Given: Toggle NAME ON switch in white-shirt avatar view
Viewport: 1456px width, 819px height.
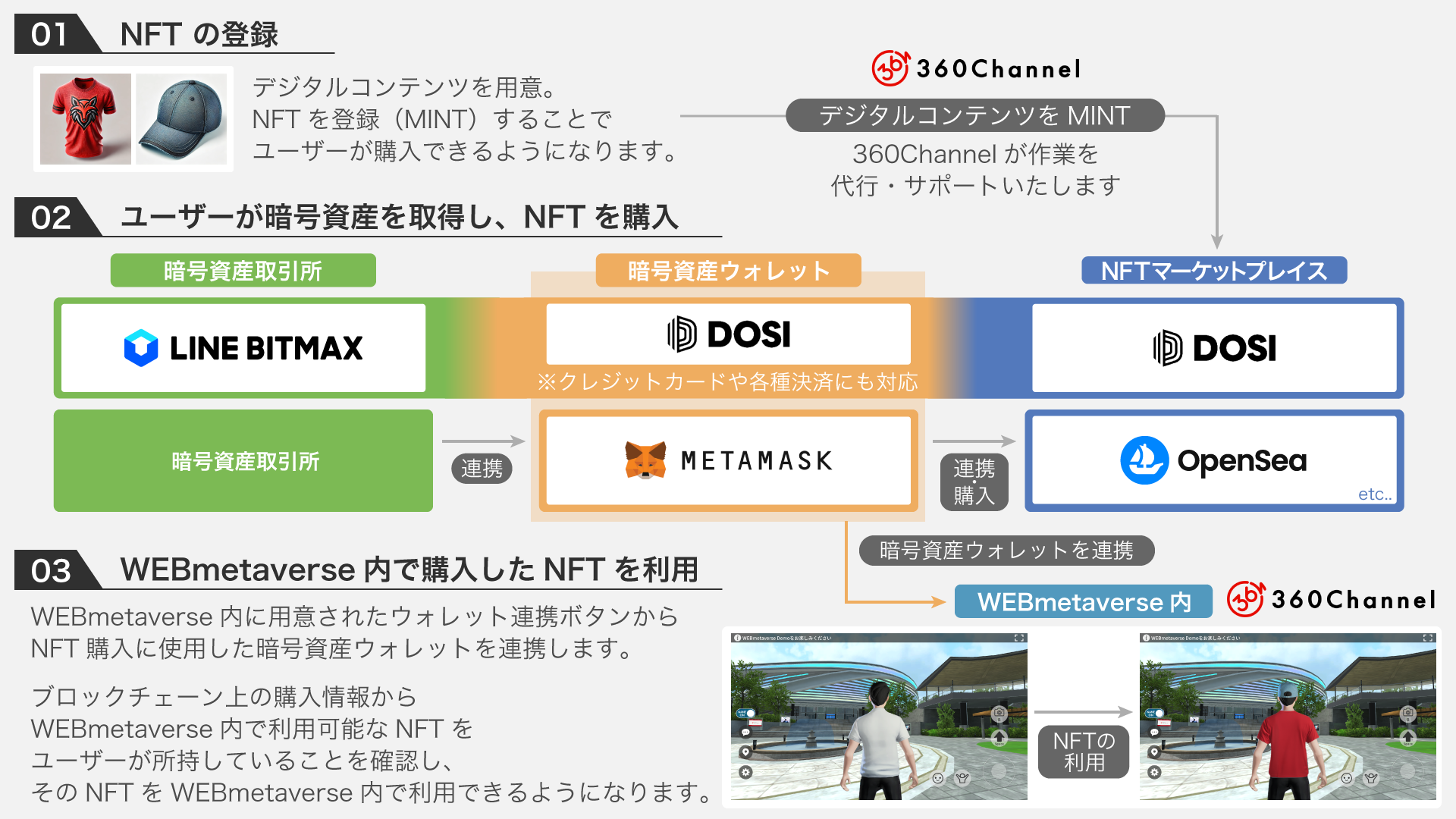Looking at the screenshot, I should point(746,714).
